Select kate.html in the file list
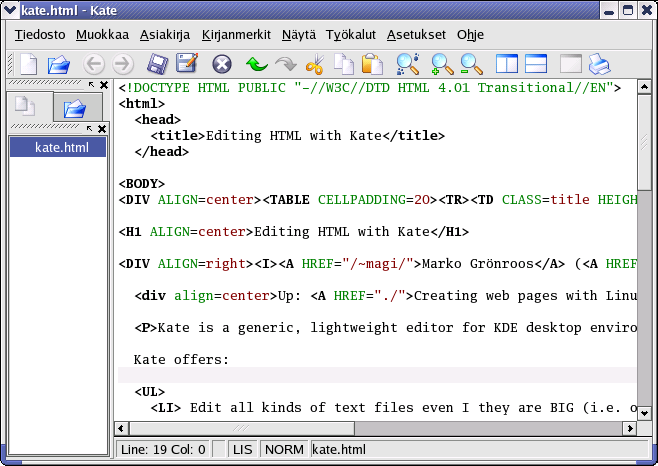Image resolution: width=658 pixels, height=466 pixels. (x=61, y=148)
